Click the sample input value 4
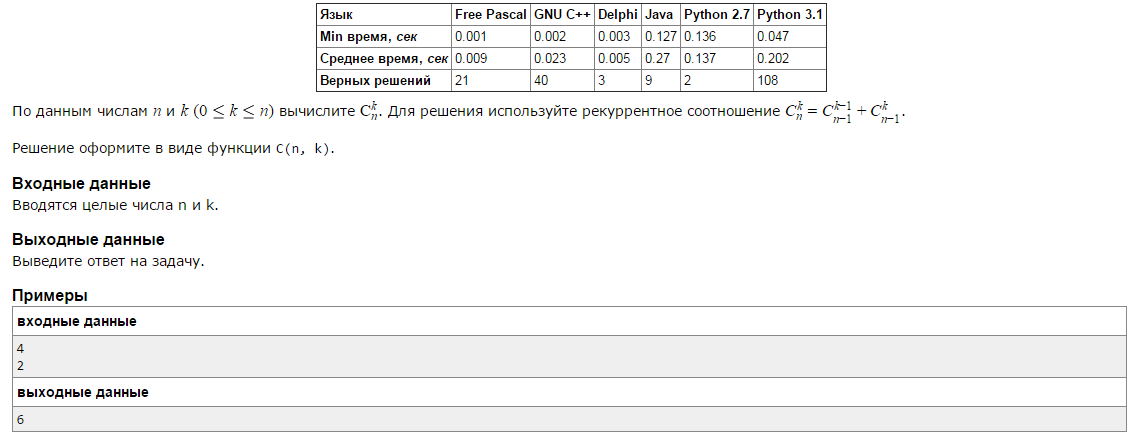1138x444 pixels. (20, 348)
